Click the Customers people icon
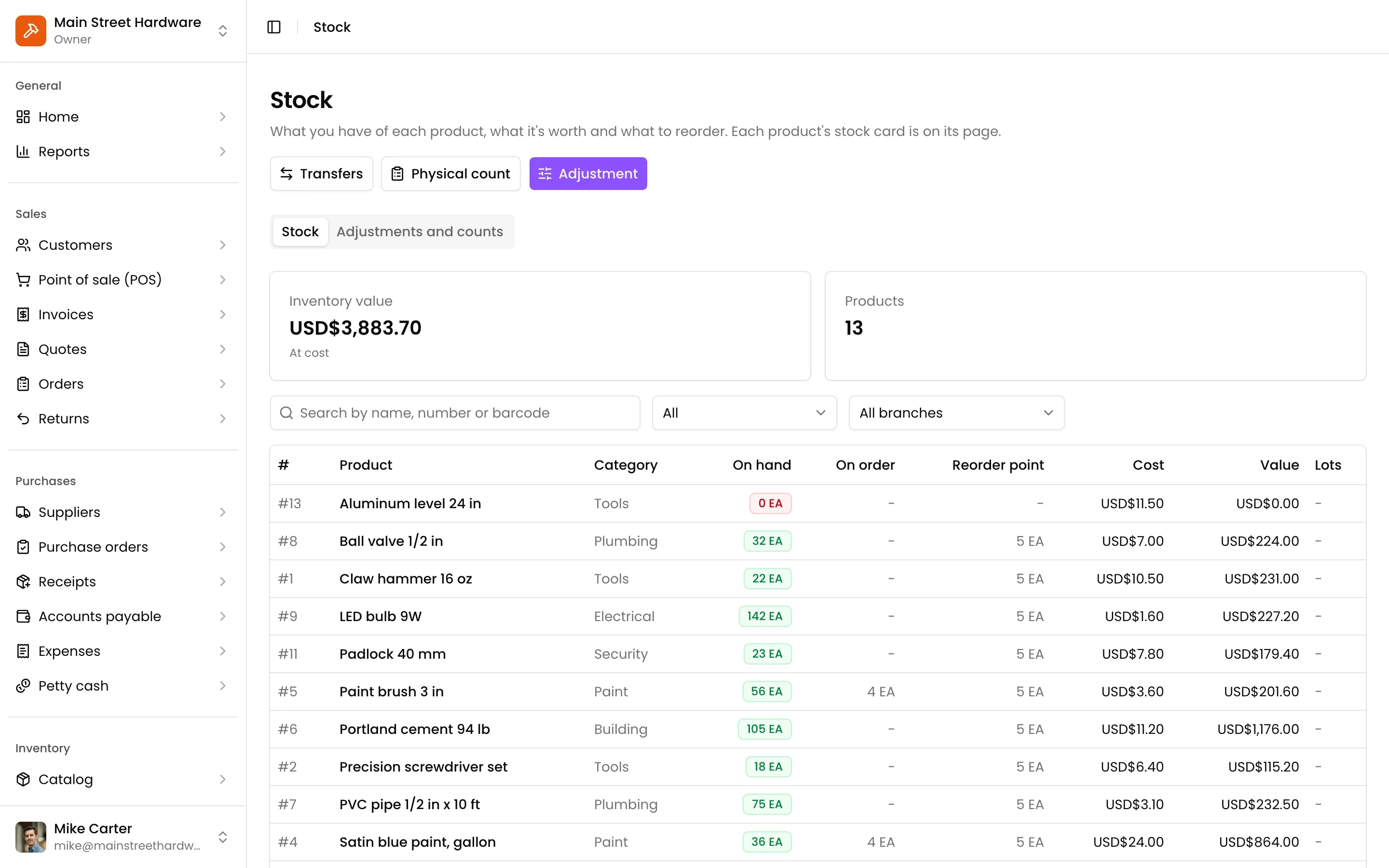This screenshot has width=1389, height=868. (23, 245)
